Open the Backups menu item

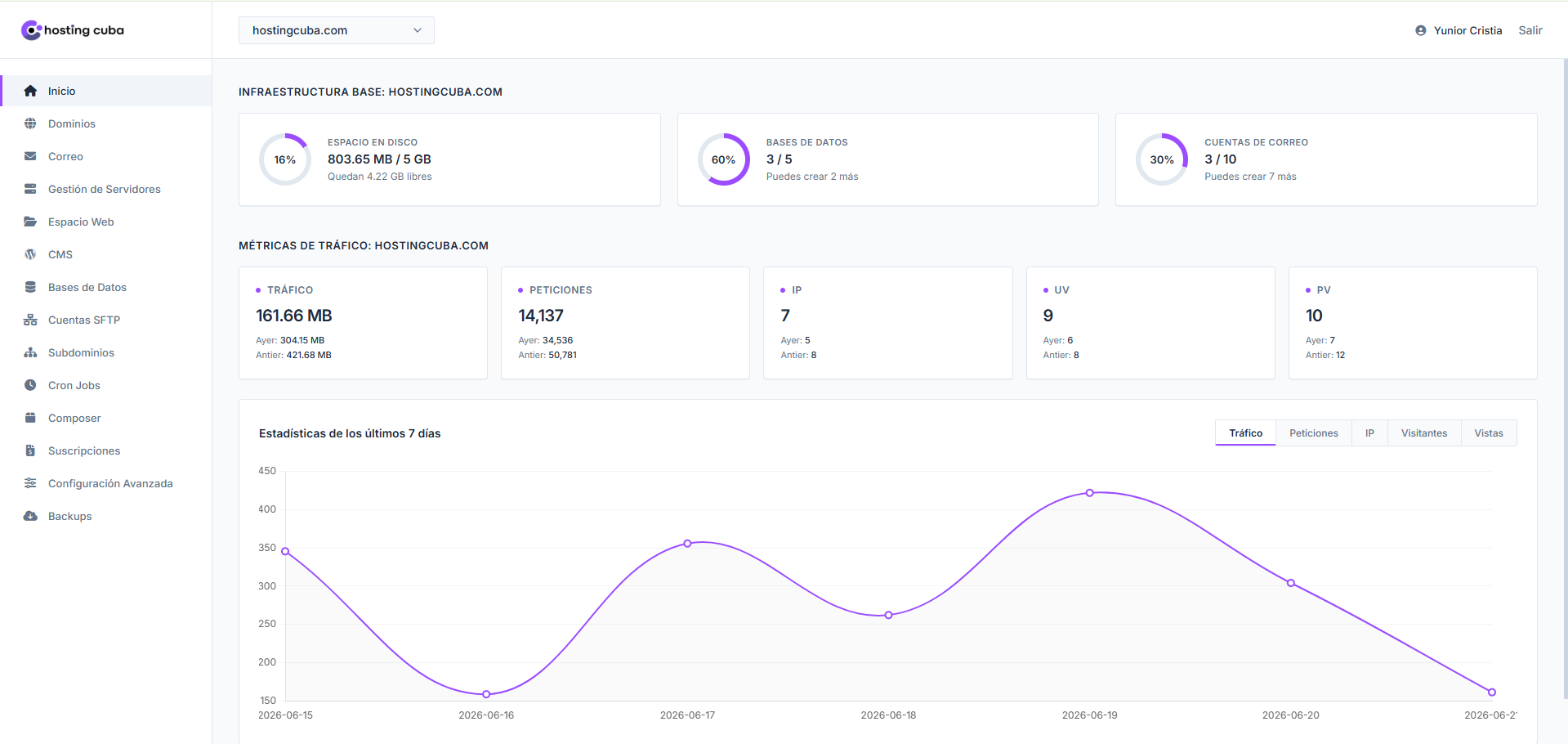106,516
